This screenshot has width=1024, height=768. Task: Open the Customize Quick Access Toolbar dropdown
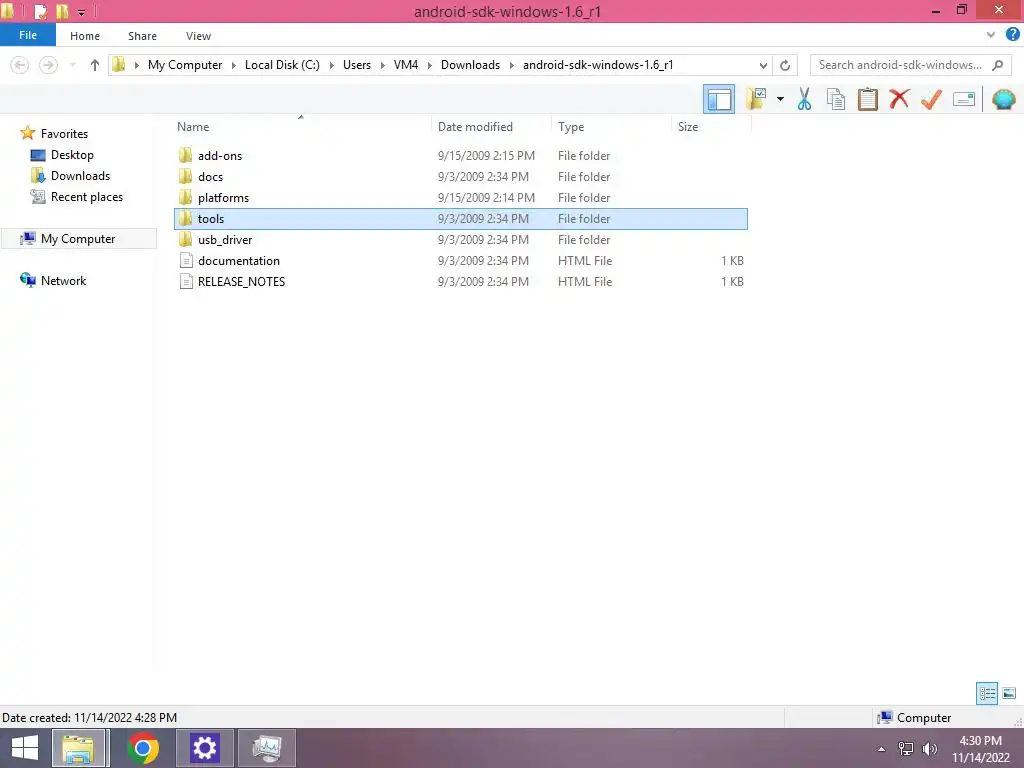(81, 12)
